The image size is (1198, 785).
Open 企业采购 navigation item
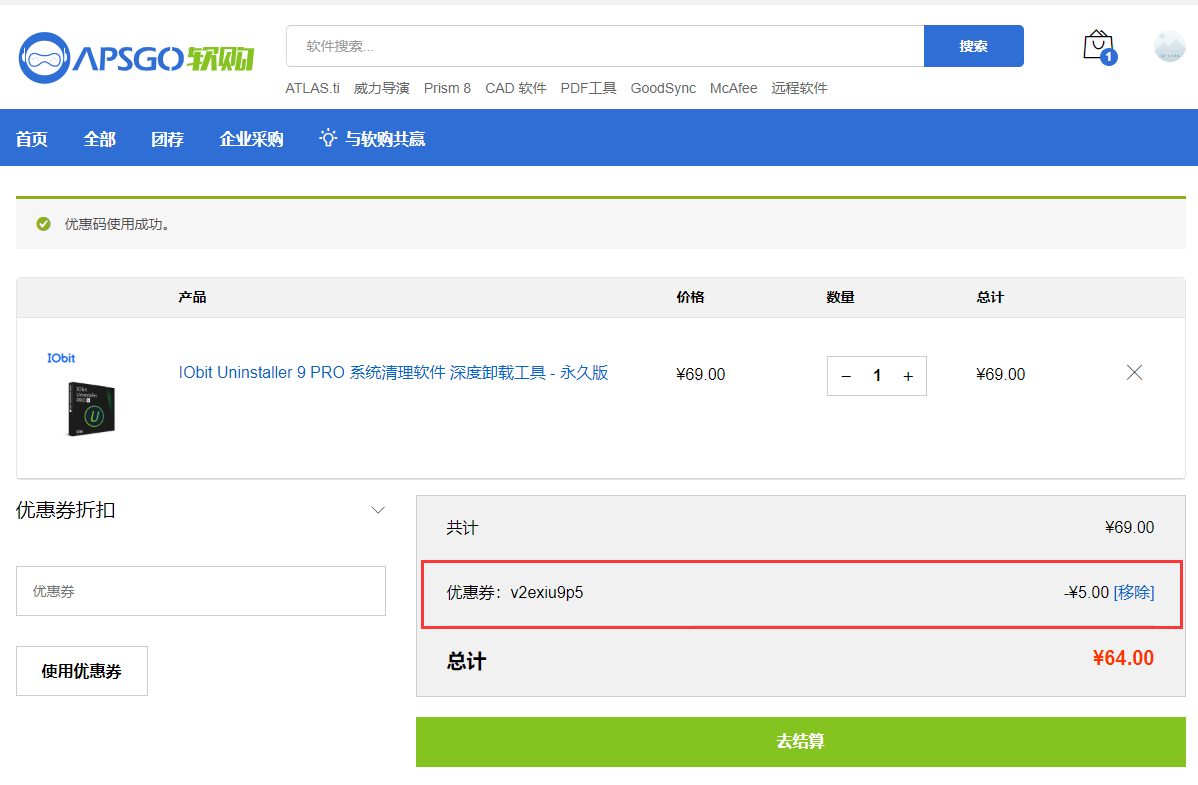pyautogui.click(x=251, y=139)
